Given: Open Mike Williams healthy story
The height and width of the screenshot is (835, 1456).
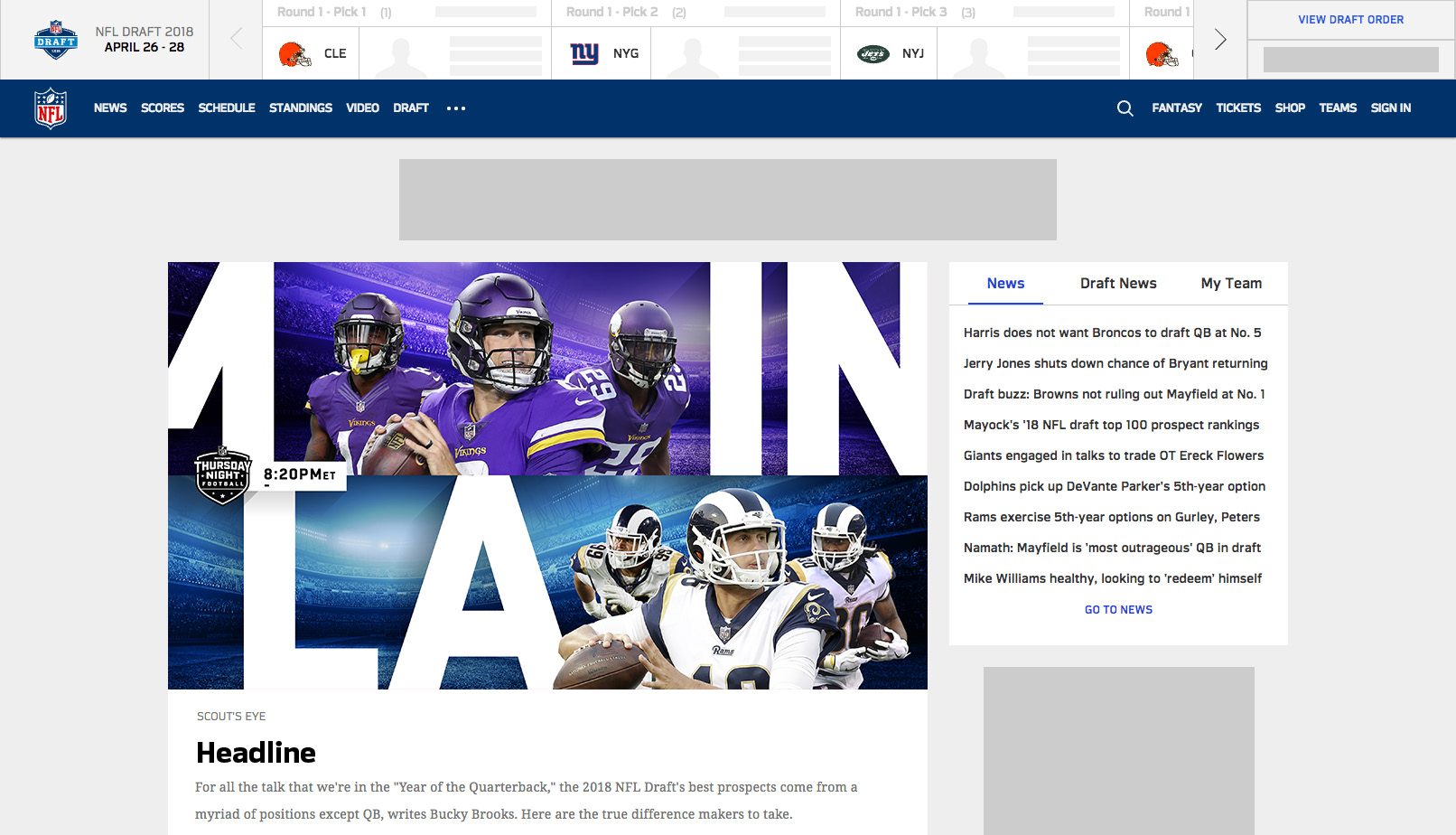Looking at the screenshot, I should [1113, 578].
